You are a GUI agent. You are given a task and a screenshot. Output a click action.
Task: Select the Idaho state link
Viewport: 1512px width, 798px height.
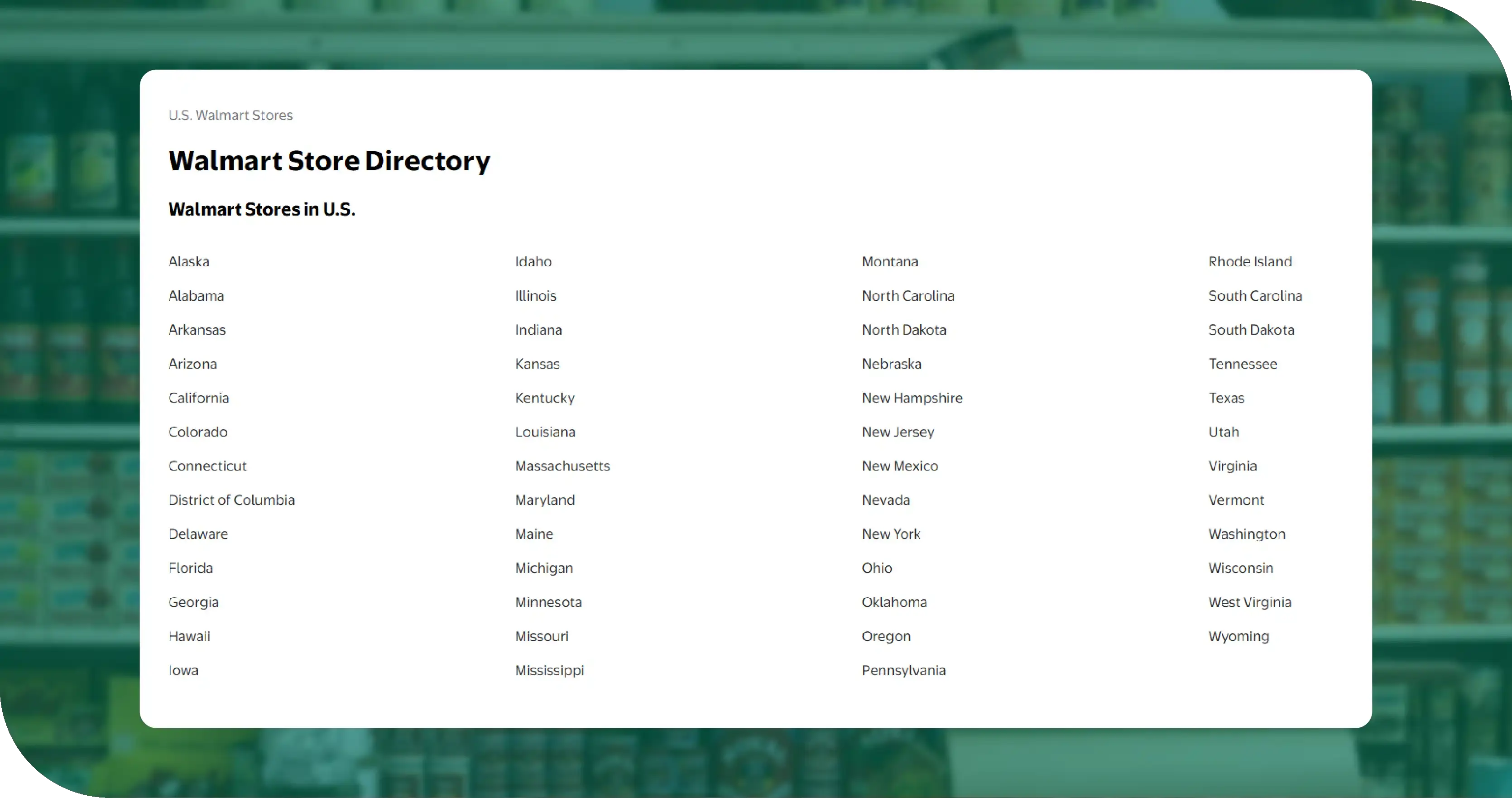pyautogui.click(x=533, y=261)
